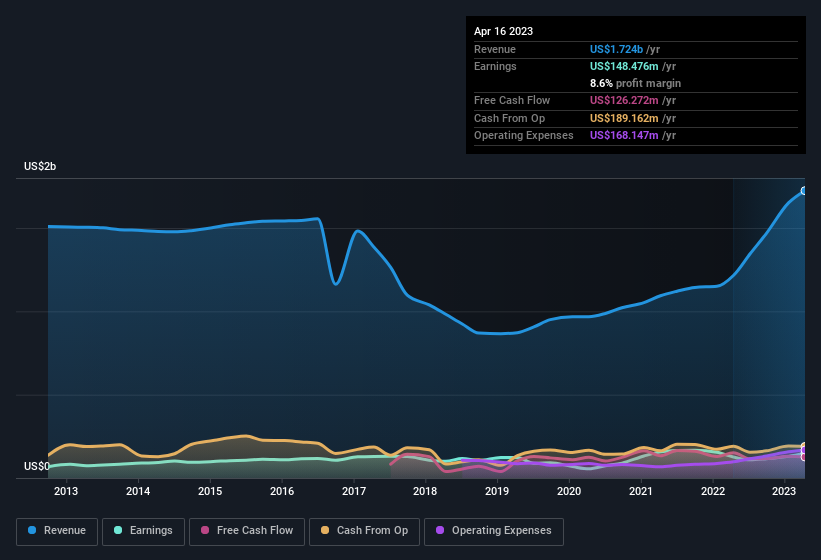Click the 2022 x-axis label
This screenshot has width=821, height=560.
point(713,491)
